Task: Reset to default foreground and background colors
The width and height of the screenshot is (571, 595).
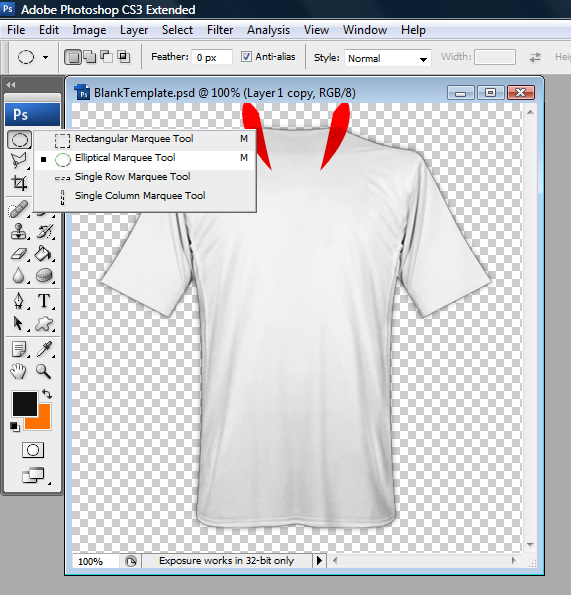Action: coord(15,427)
